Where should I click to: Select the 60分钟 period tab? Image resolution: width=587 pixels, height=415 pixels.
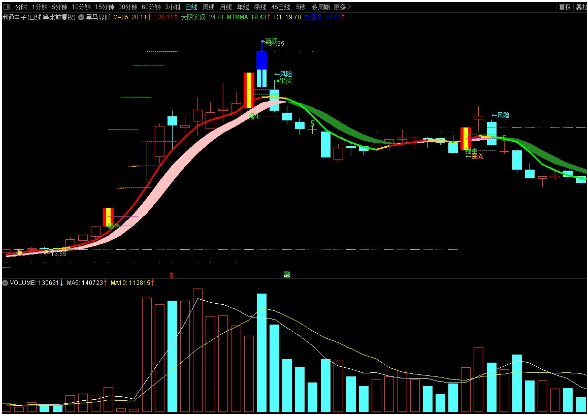(151, 7)
